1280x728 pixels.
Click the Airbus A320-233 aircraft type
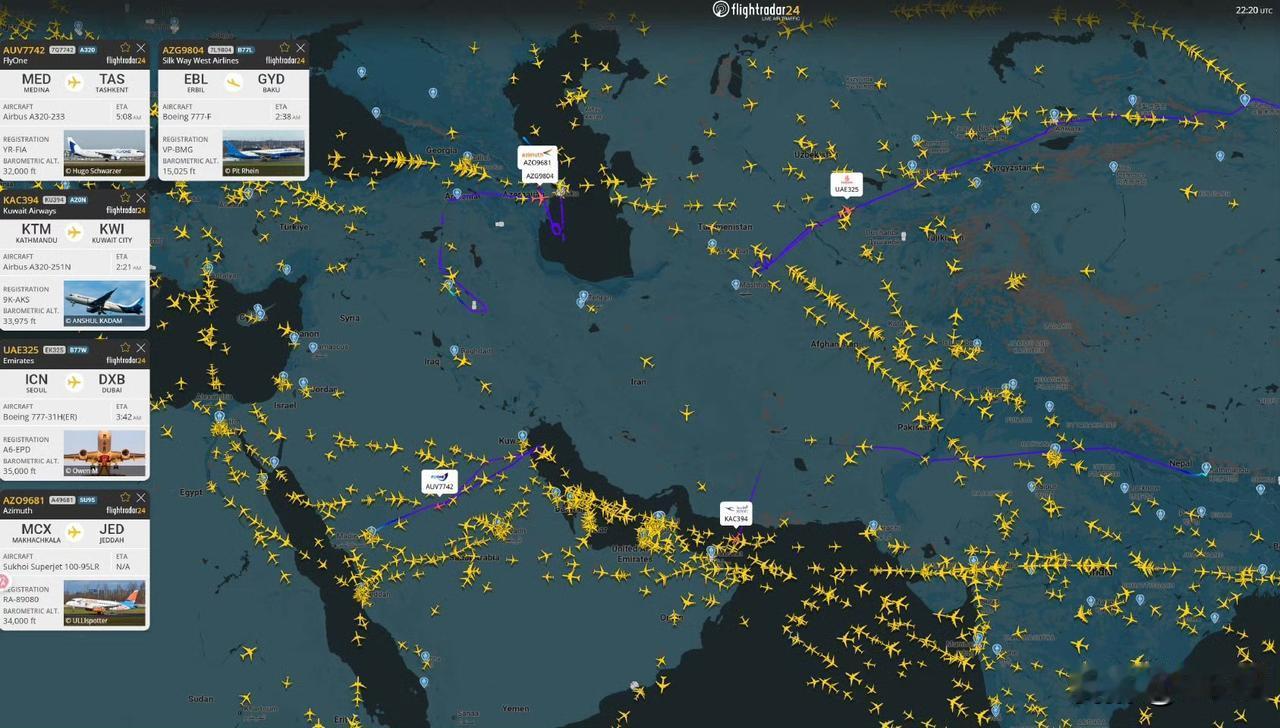[34, 117]
